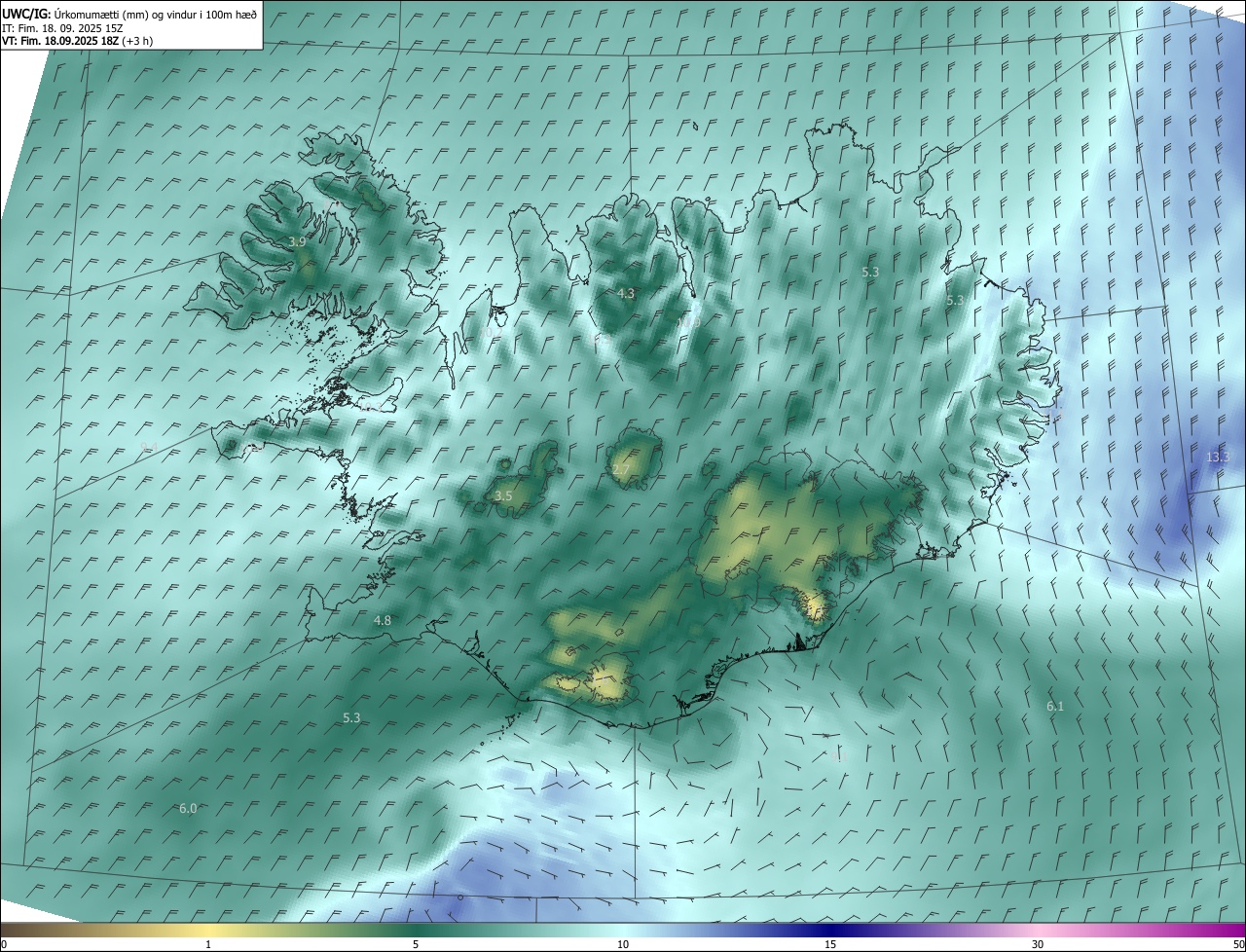Image resolution: width=1246 pixels, height=952 pixels.
Task: Click the 3.9 value over the Westfjords
Action: (x=298, y=241)
